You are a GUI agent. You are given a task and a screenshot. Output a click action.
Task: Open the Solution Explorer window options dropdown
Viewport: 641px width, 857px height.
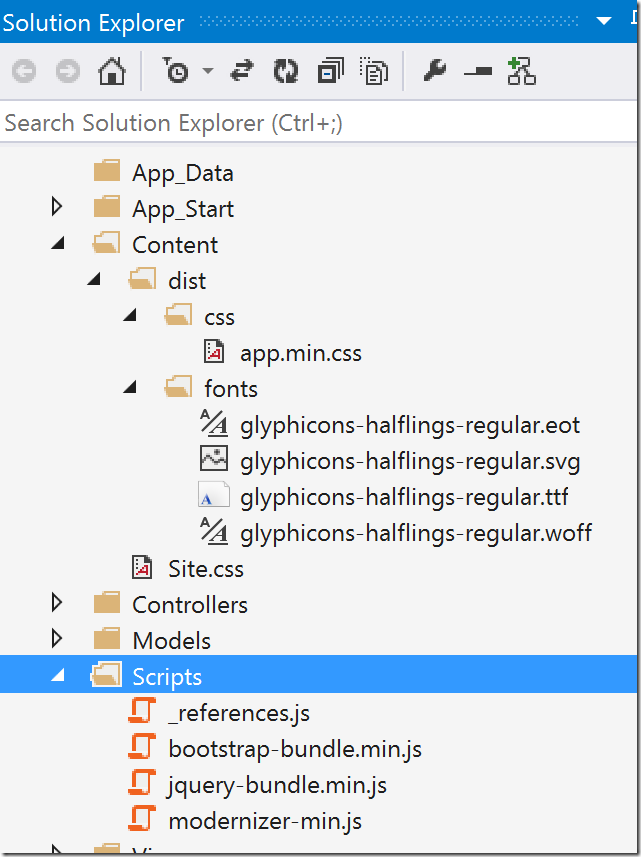click(x=603, y=21)
